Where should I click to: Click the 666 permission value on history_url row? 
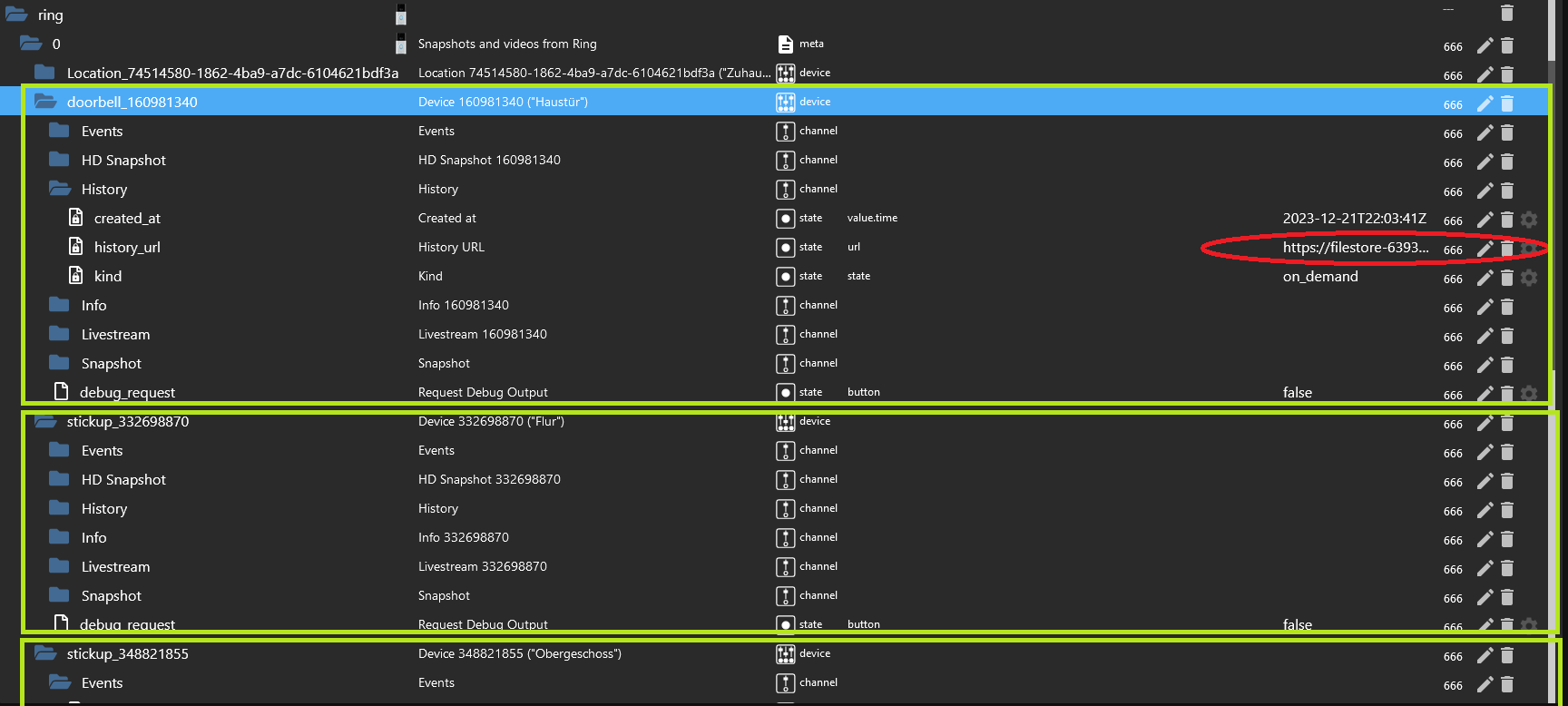[1453, 250]
